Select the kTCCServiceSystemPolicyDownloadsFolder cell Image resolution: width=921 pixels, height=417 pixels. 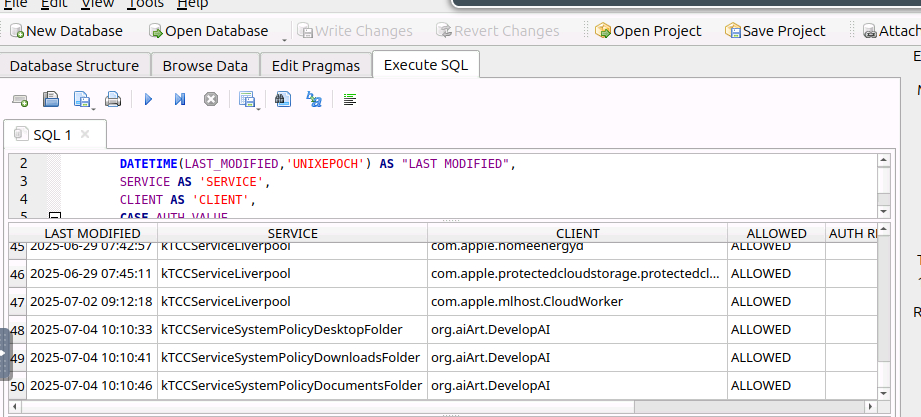pos(291,357)
